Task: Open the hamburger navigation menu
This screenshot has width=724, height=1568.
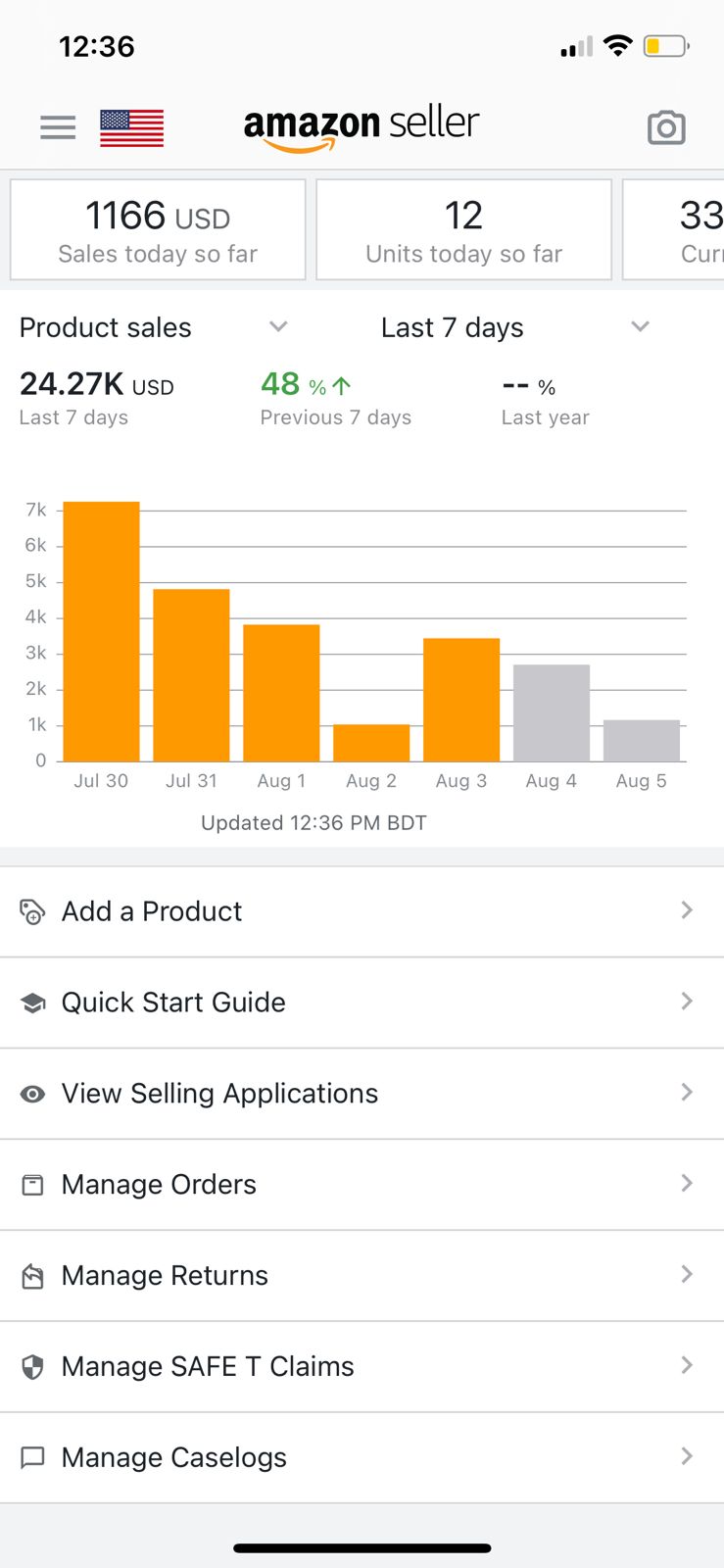Action: tap(58, 127)
